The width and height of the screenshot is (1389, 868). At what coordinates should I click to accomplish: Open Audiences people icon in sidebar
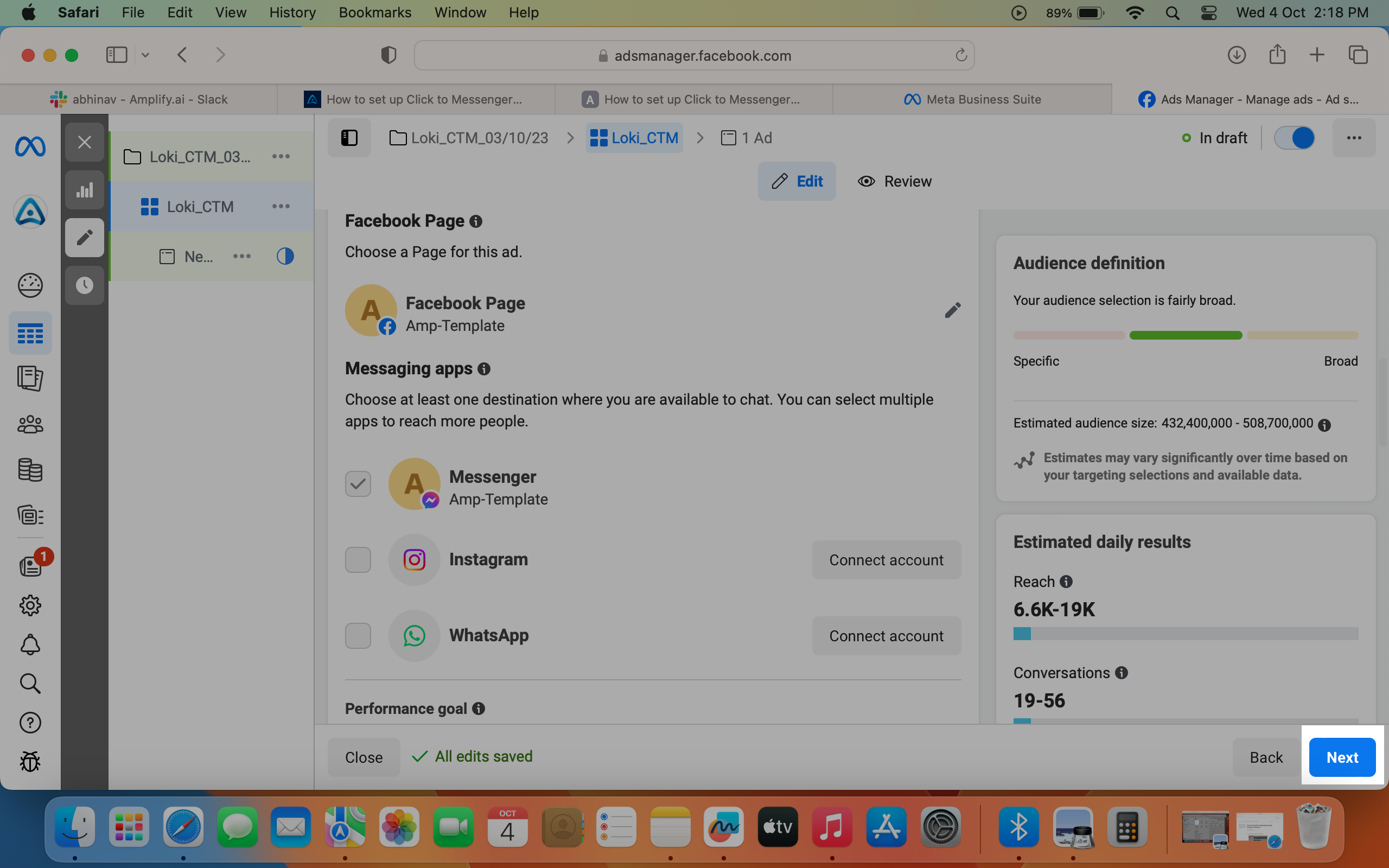click(30, 425)
